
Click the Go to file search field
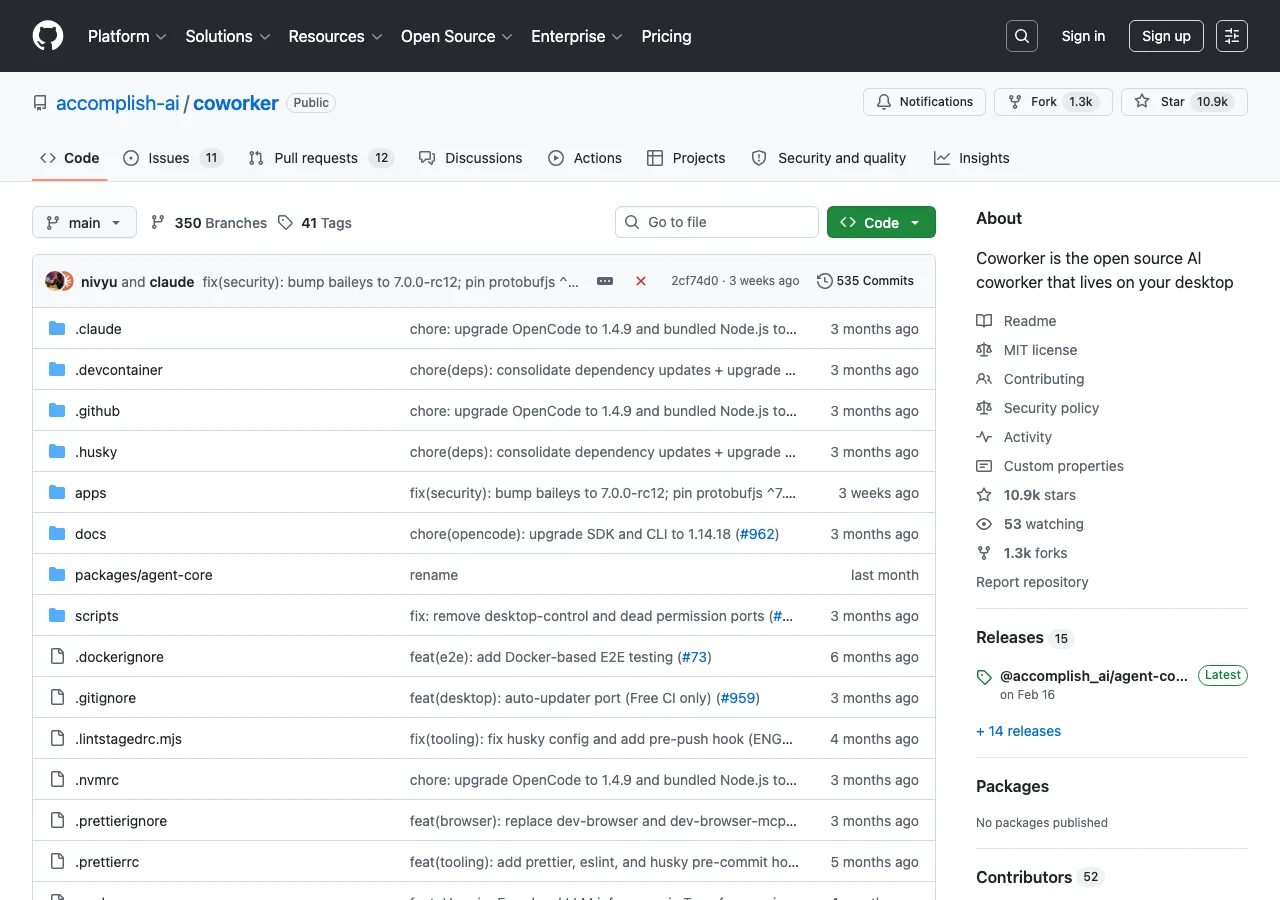(x=717, y=222)
